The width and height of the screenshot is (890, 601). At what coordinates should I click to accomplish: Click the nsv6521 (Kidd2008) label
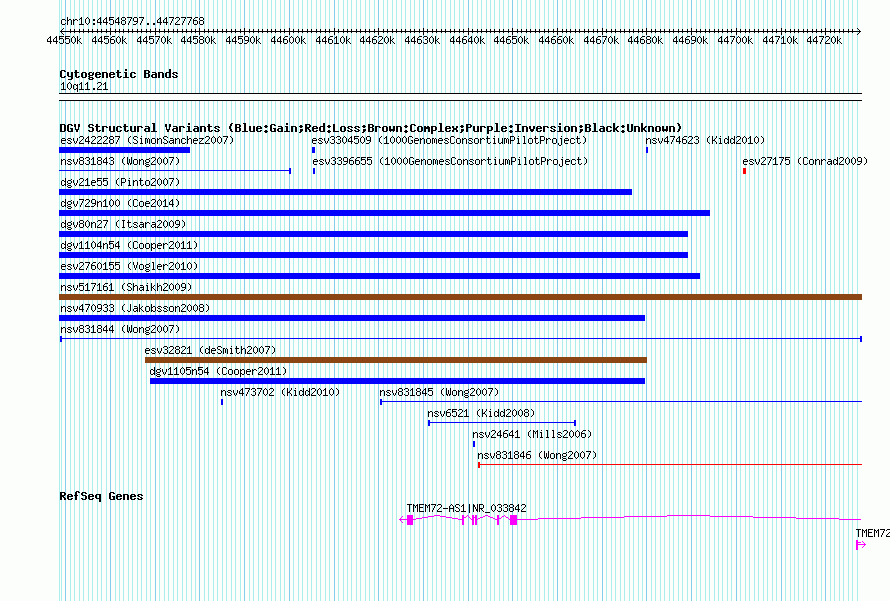(x=481, y=413)
